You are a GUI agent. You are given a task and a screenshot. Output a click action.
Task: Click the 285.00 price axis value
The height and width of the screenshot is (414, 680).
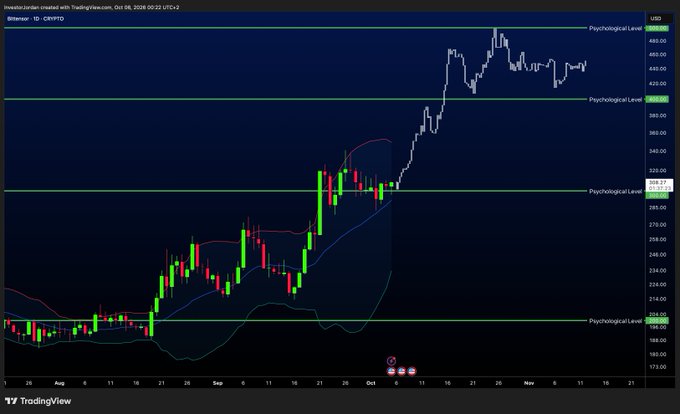(x=658, y=208)
